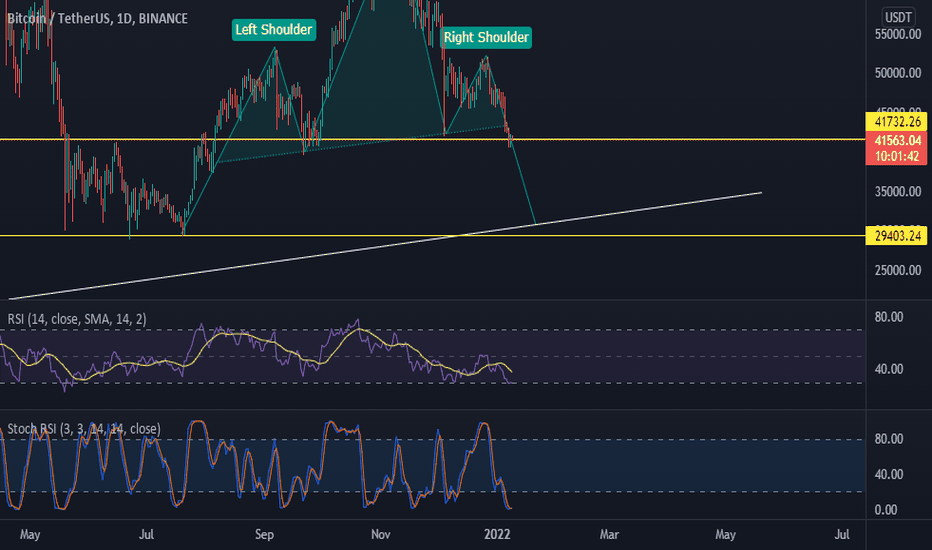Click the 55000.00 price axis label
The width and height of the screenshot is (932, 550).
pyautogui.click(x=898, y=34)
